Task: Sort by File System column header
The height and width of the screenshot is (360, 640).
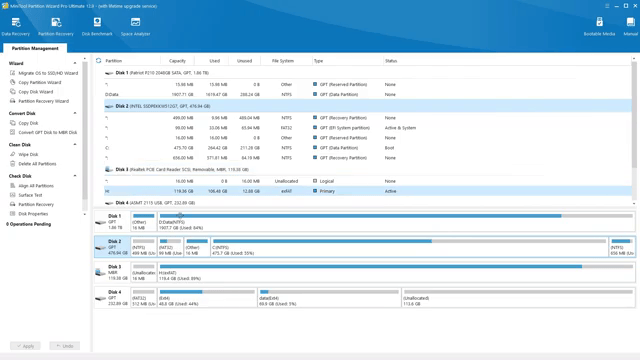Action: coord(282,61)
